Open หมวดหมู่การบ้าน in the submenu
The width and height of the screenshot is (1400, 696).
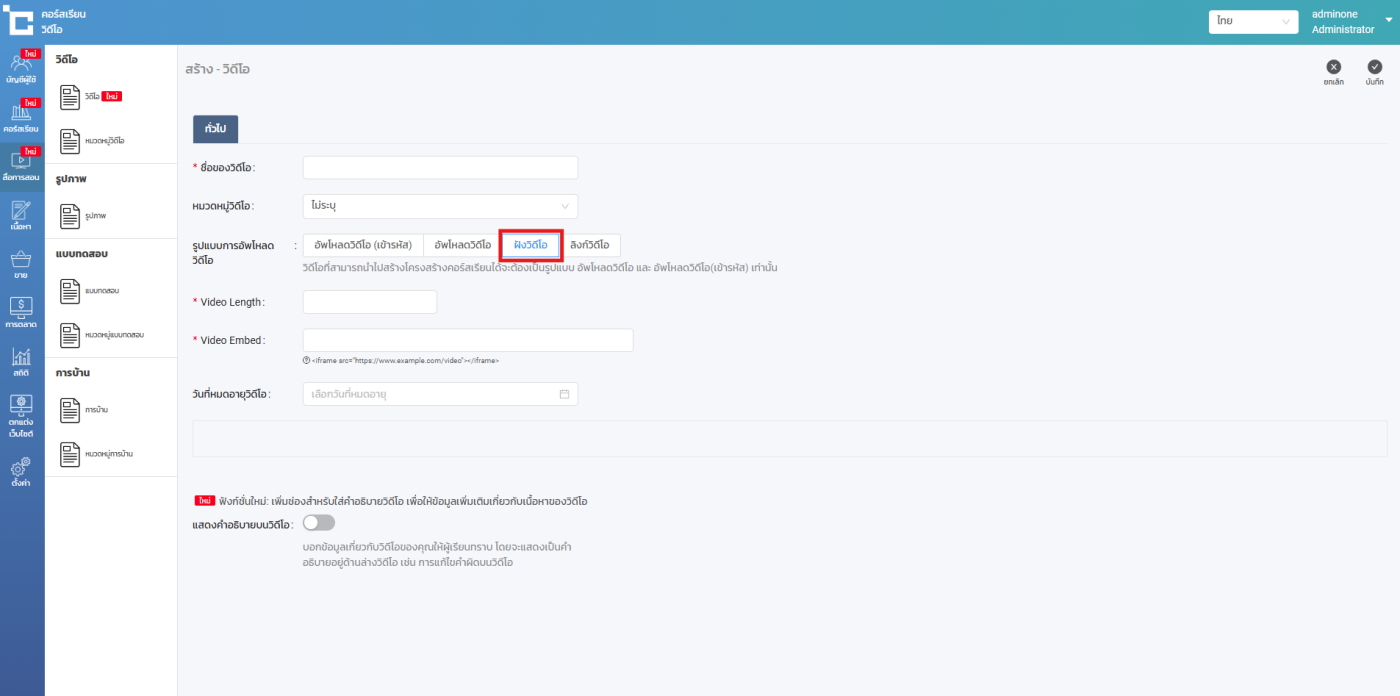(x=108, y=454)
